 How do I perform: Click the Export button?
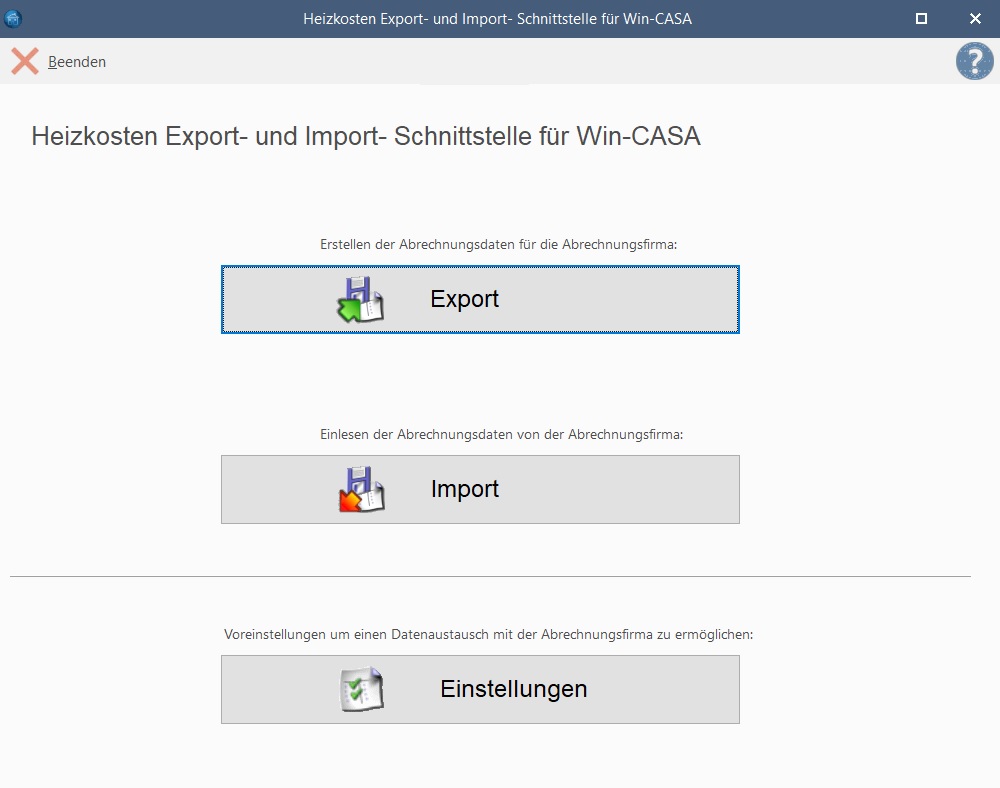tap(480, 300)
